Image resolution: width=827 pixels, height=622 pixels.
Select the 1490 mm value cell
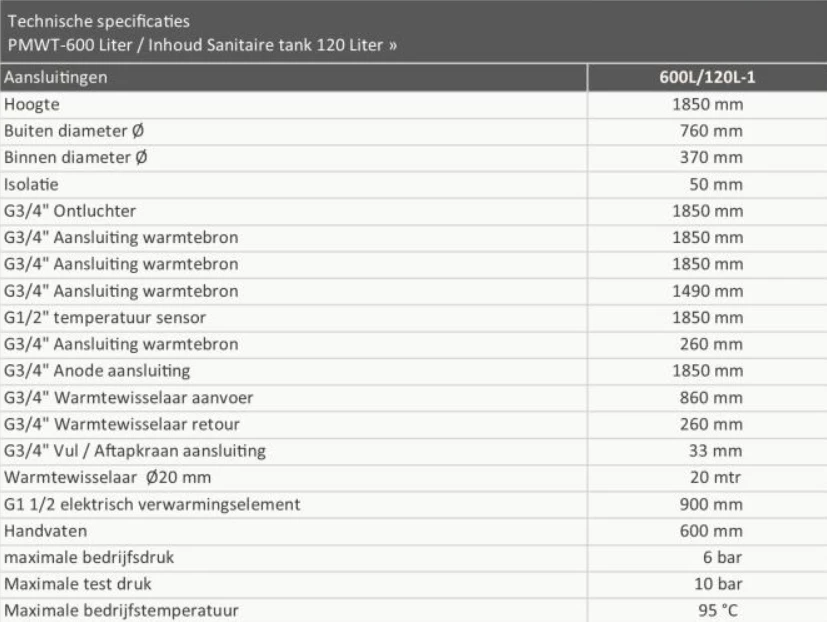pos(710,291)
